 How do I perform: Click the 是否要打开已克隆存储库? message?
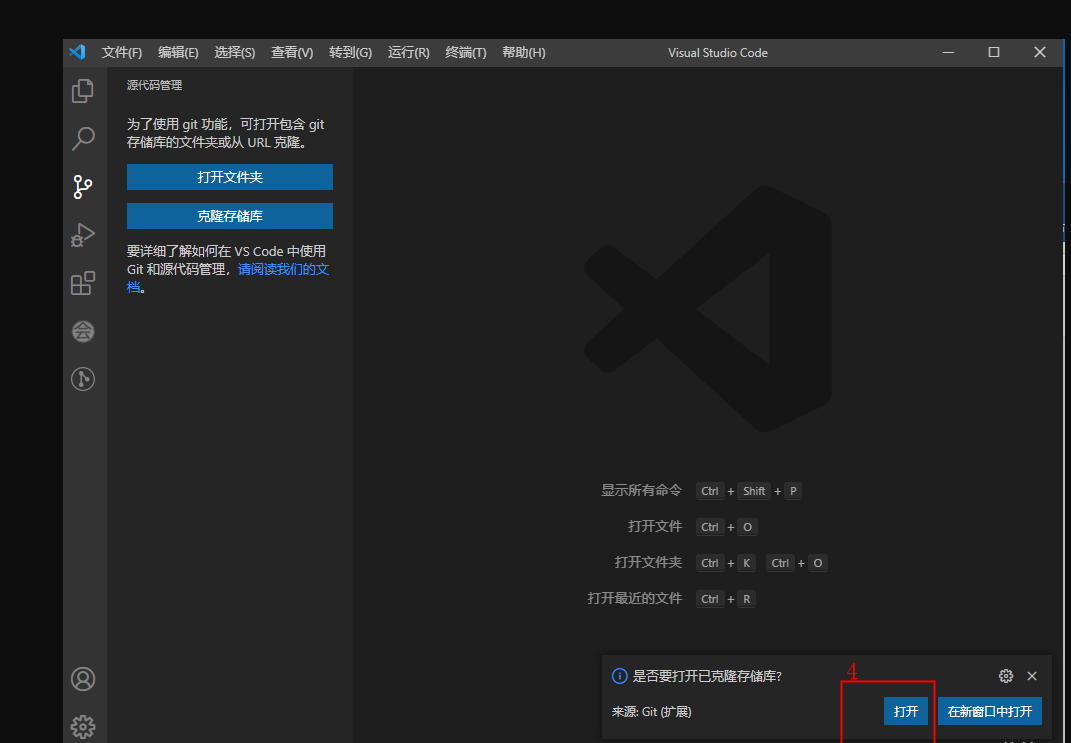pos(707,676)
